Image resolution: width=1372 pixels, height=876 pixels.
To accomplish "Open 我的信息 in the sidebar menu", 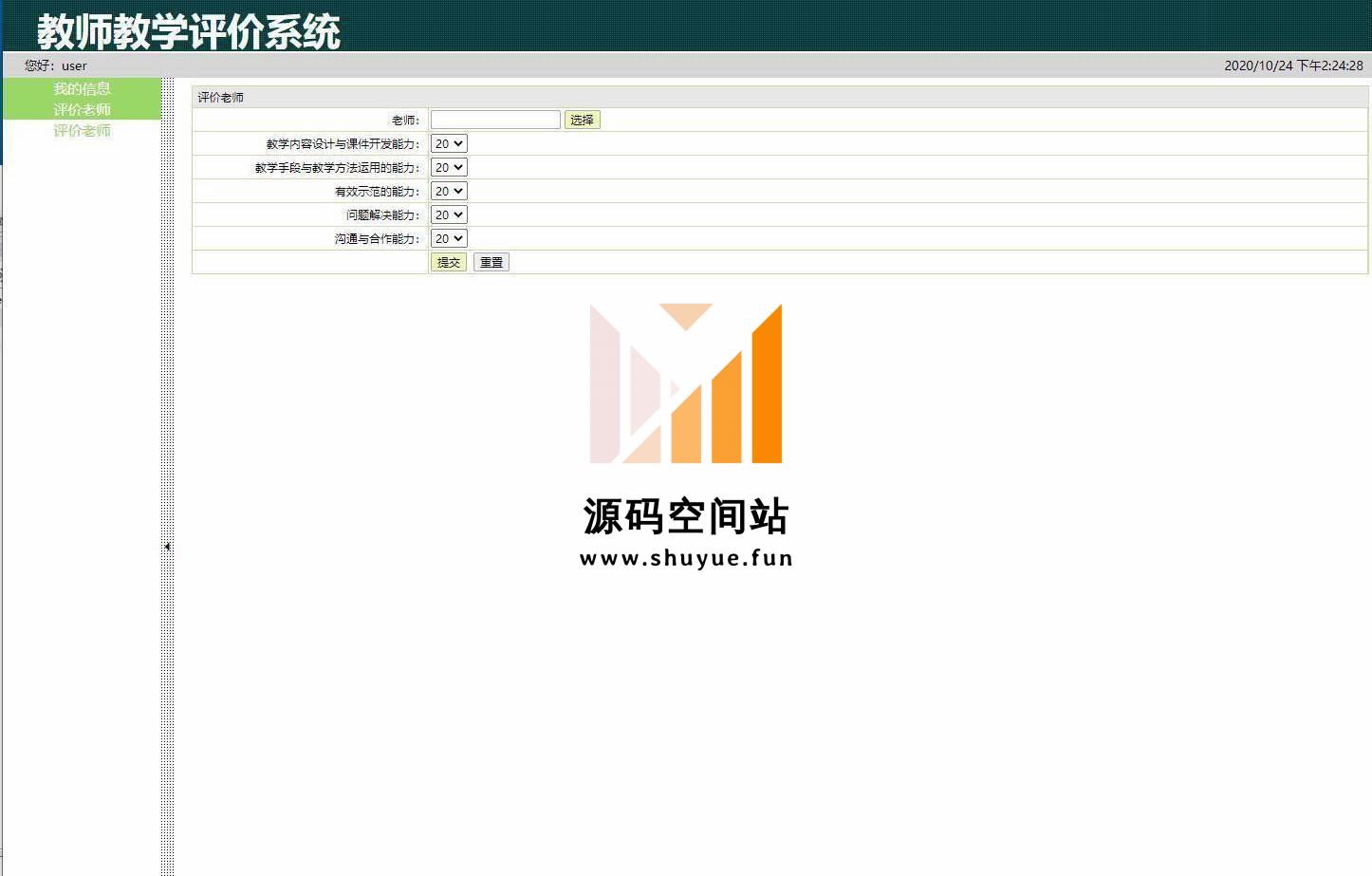I will pyautogui.click(x=82, y=88).
